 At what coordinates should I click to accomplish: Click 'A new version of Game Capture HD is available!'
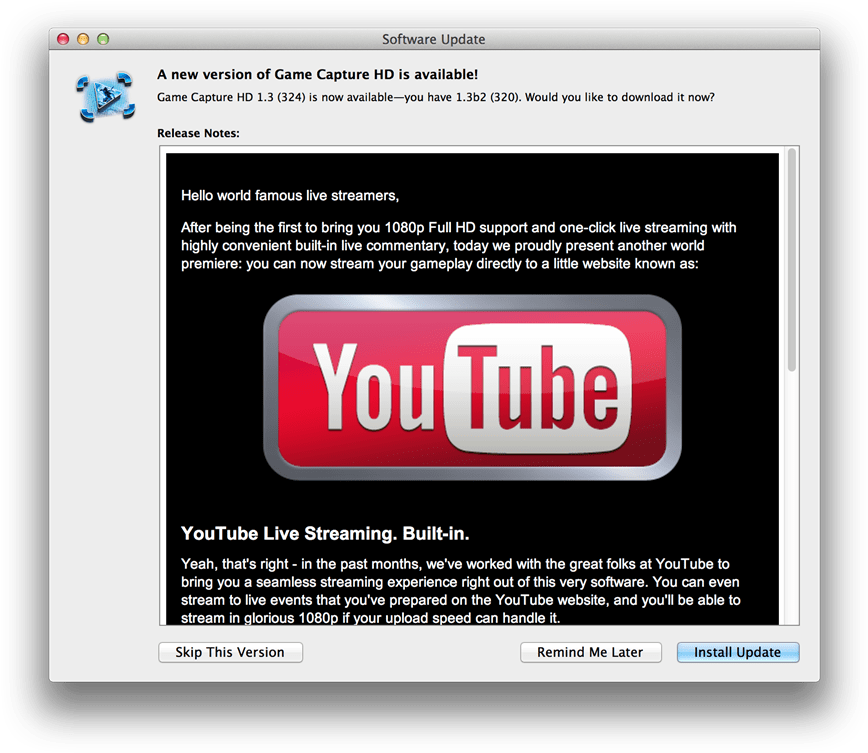coord(317,74)
